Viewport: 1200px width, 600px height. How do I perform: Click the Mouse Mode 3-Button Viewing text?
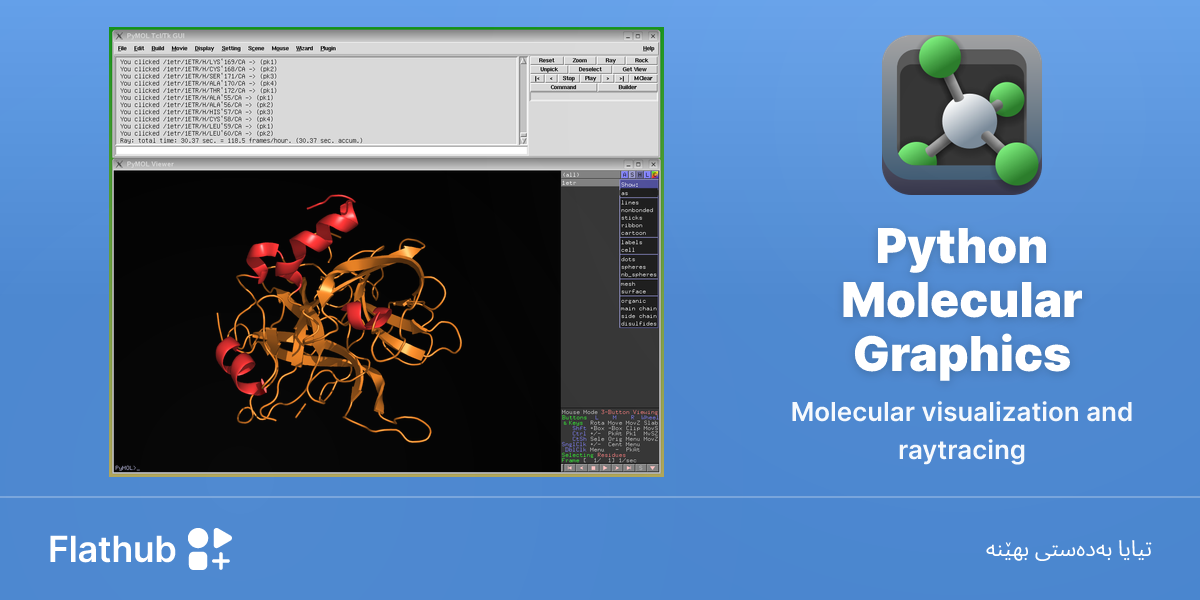(x=610, y=412)
